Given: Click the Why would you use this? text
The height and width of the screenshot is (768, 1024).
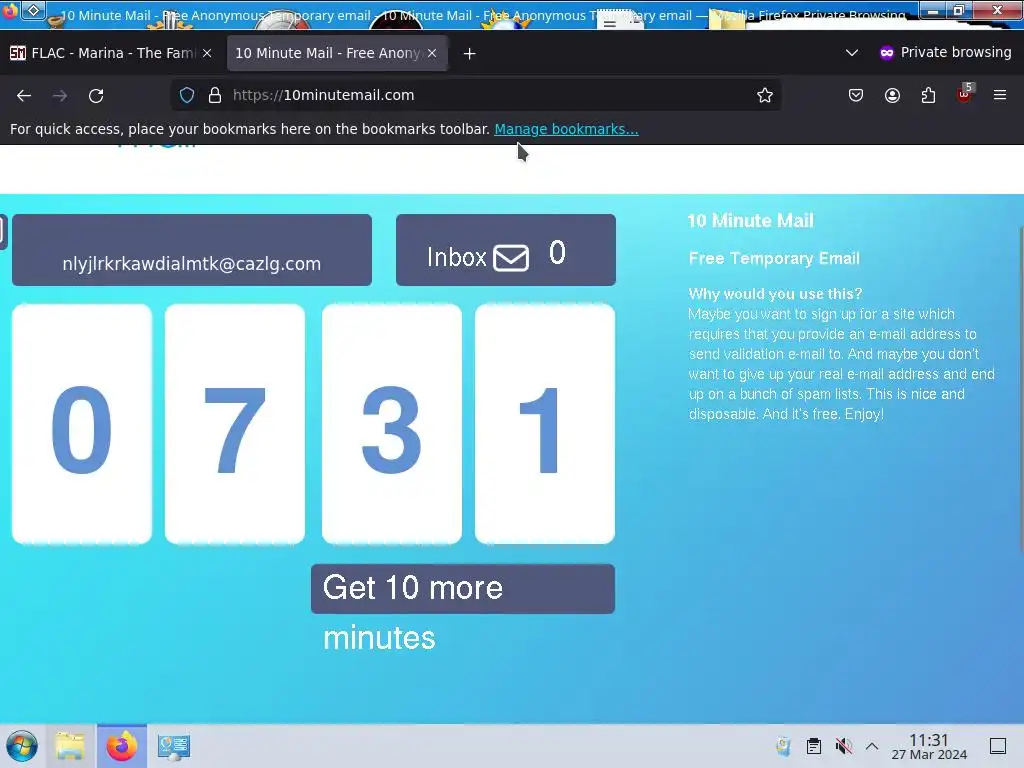Looking at the screenshot, I should tap(775, 294).
